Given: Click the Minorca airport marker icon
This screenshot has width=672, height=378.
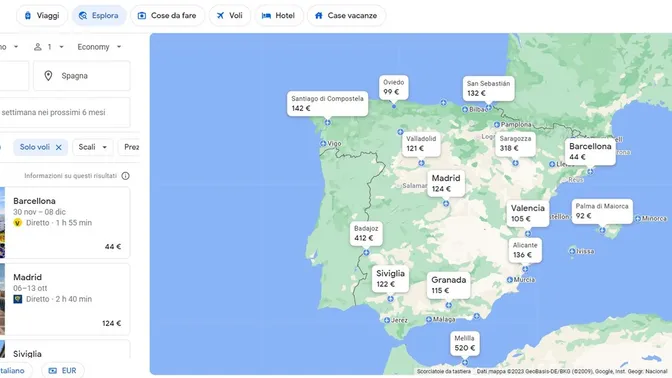Looking at the screenshot, I should click(x=638, y=219).
